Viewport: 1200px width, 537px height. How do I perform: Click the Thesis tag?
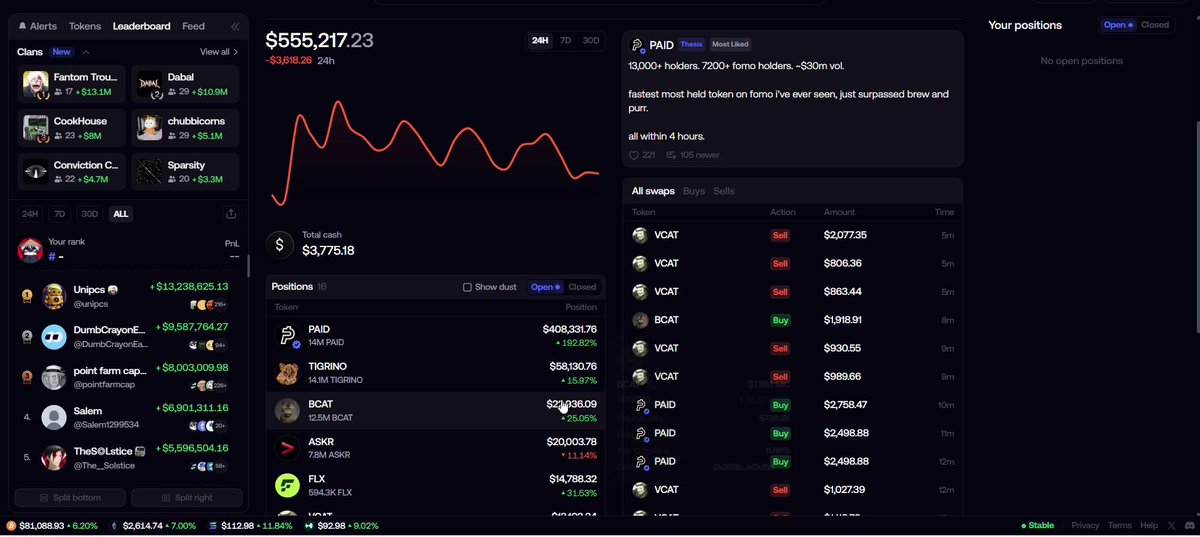pyautogui.click(x=691, y=45)
